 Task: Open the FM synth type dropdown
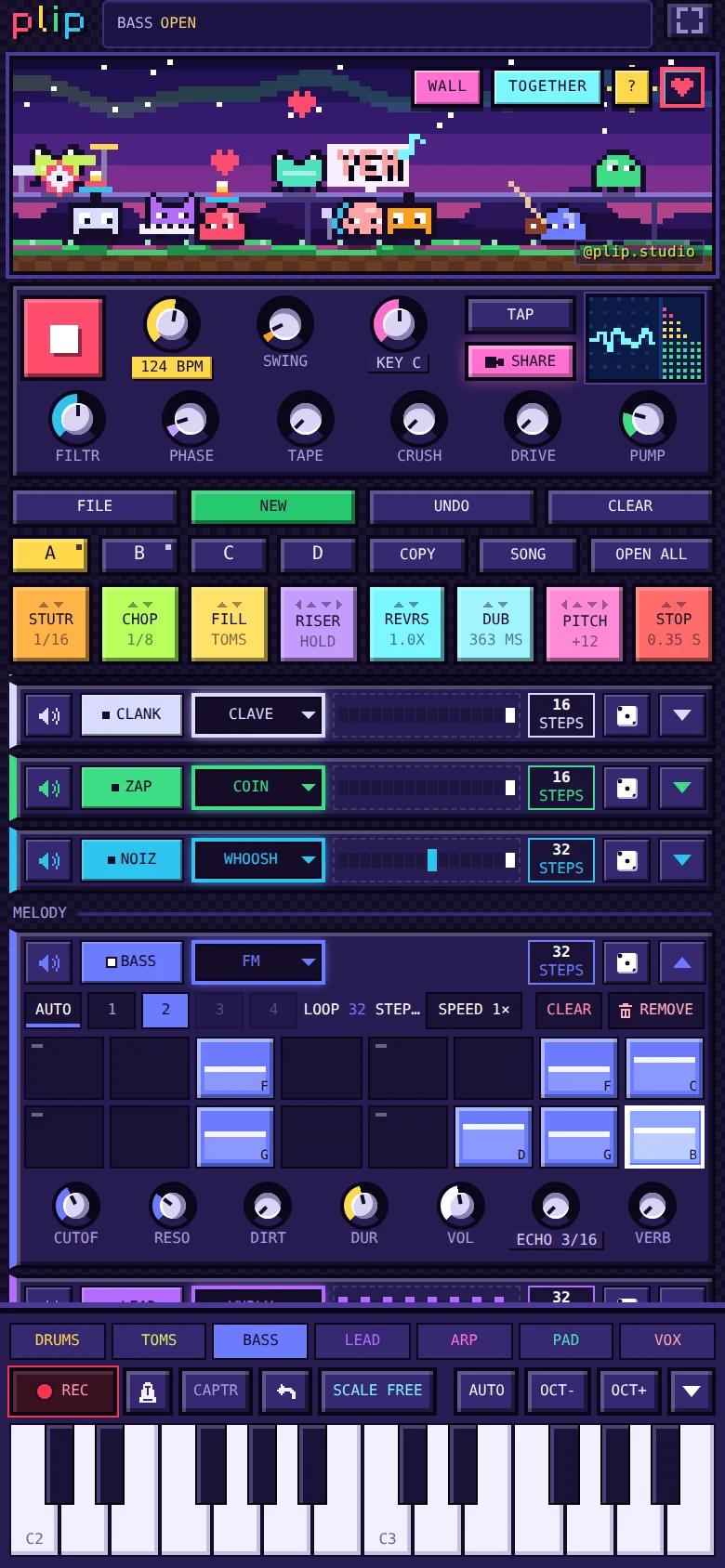(258, 962)
